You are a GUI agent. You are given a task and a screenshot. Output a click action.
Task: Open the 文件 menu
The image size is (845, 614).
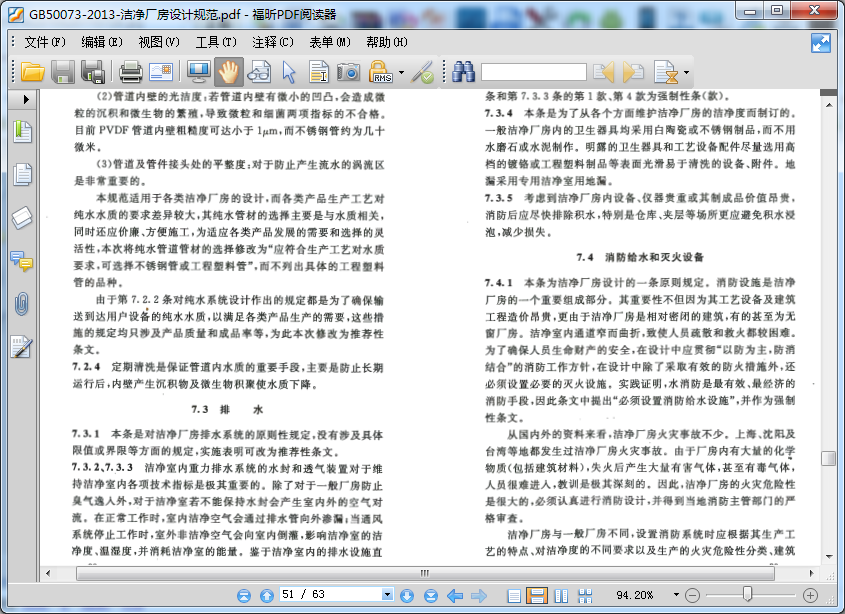(x=44, y=42)
